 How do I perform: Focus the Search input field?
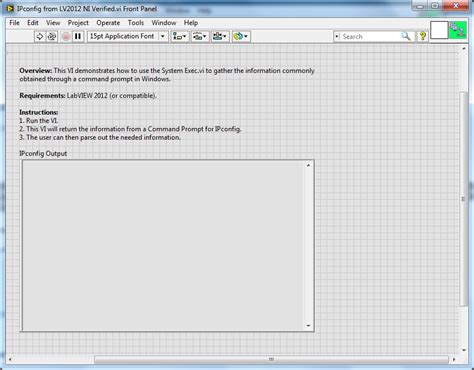[x=371, y=36]
